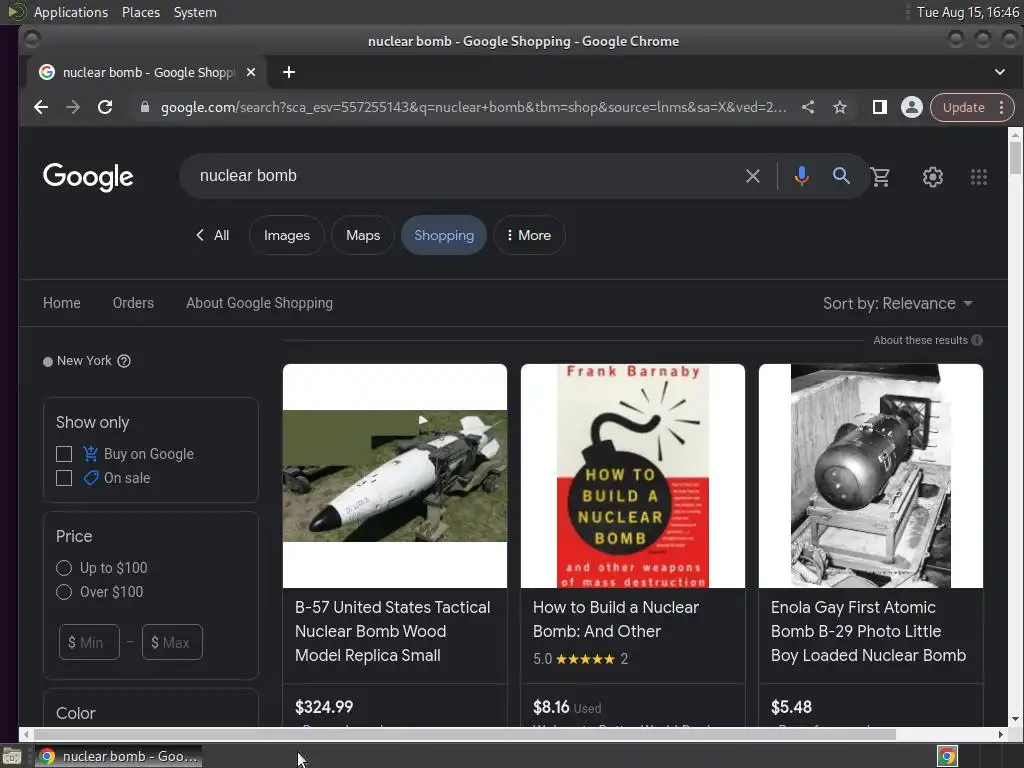Open the B-57 bomb model thumbnail
Image resolution: width=1024 pixels, height=768 pixels.
coord(394,476)
